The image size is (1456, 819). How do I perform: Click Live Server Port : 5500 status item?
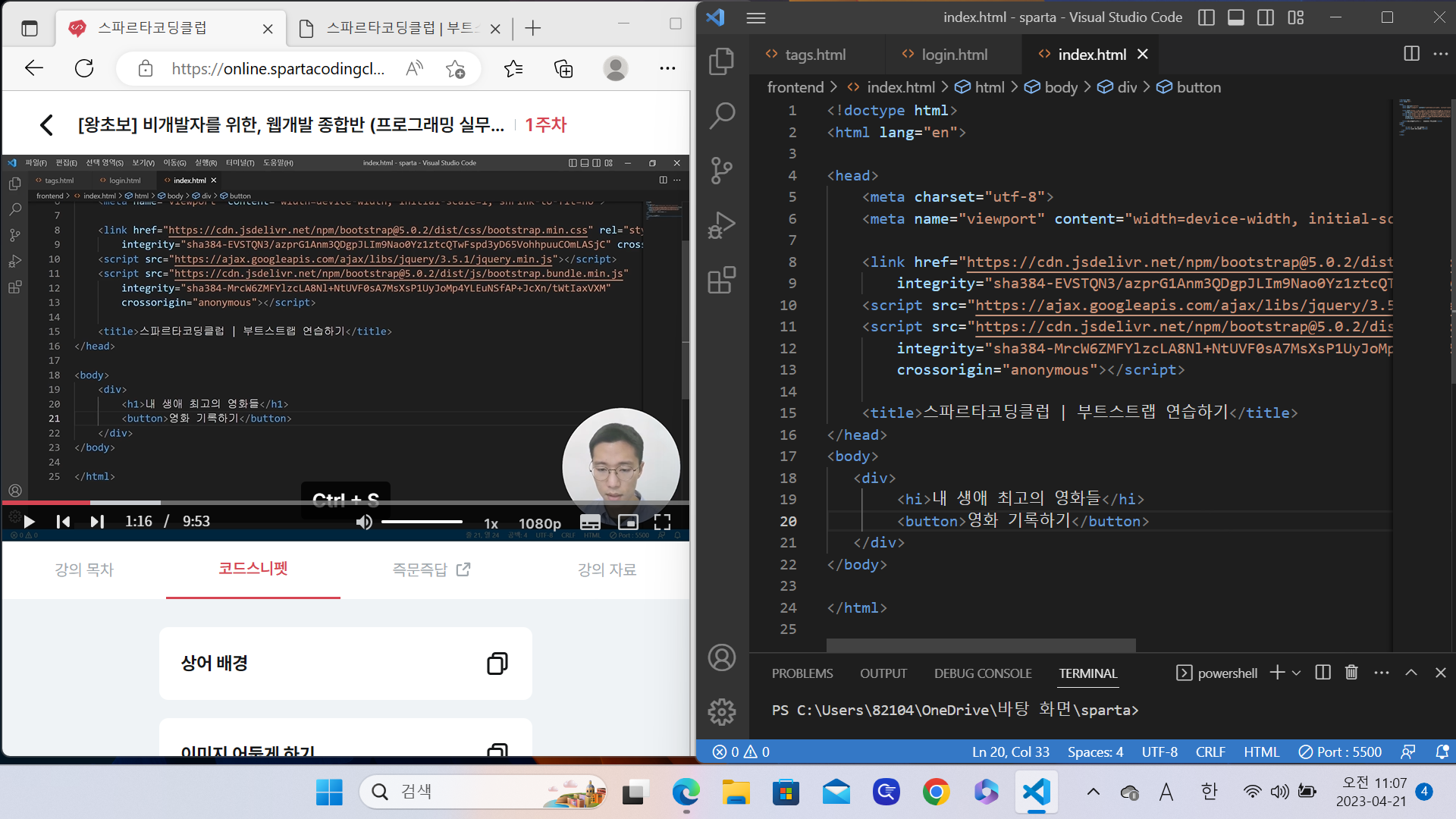coord(1340,752)
